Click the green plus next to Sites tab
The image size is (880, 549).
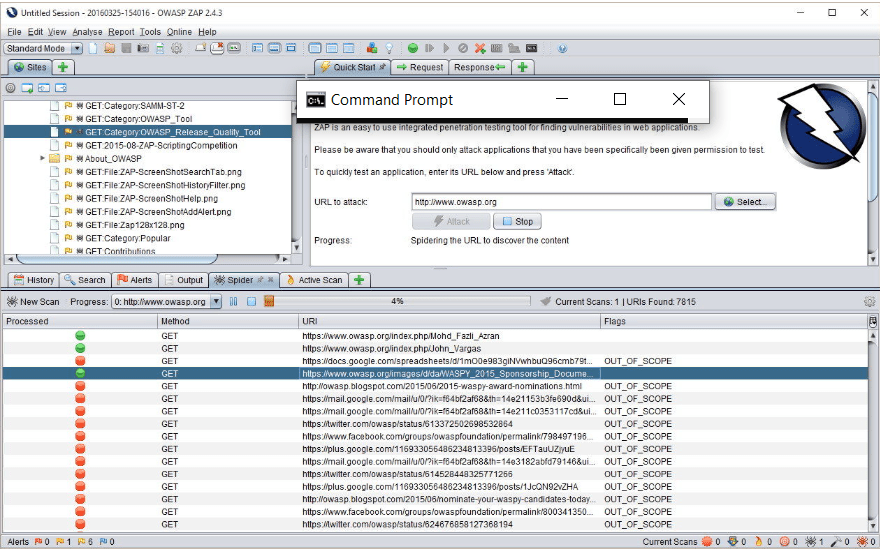coord(63,67)
